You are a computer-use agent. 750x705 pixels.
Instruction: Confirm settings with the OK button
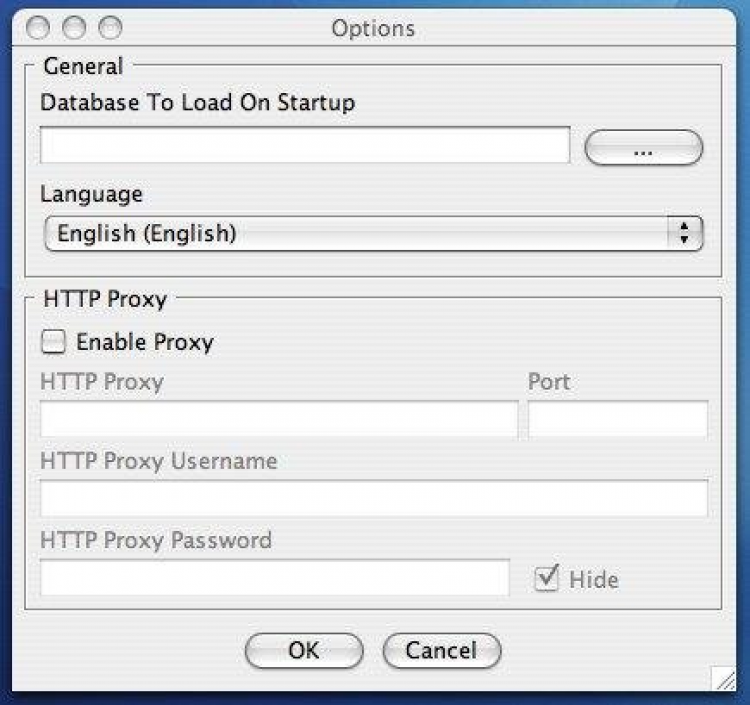click(303, 651)
